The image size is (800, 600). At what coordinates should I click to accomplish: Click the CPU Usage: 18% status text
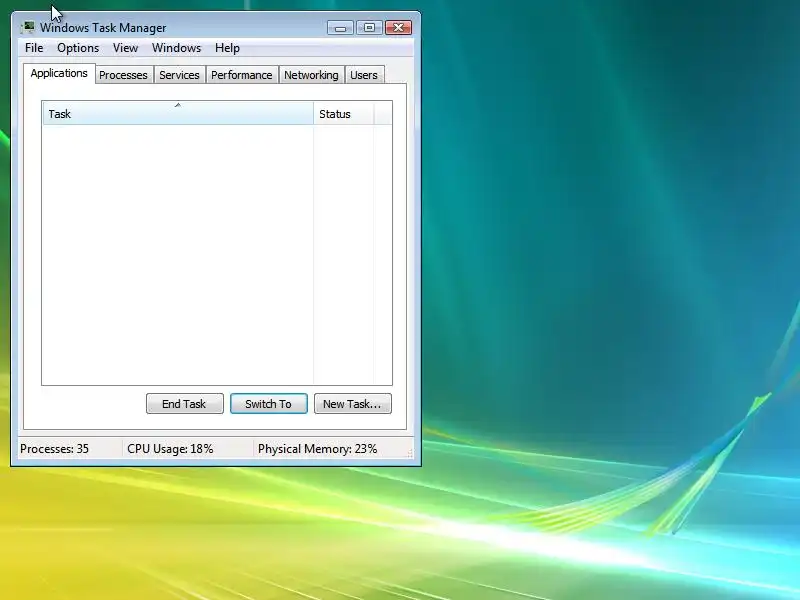[x=170, y=449]
